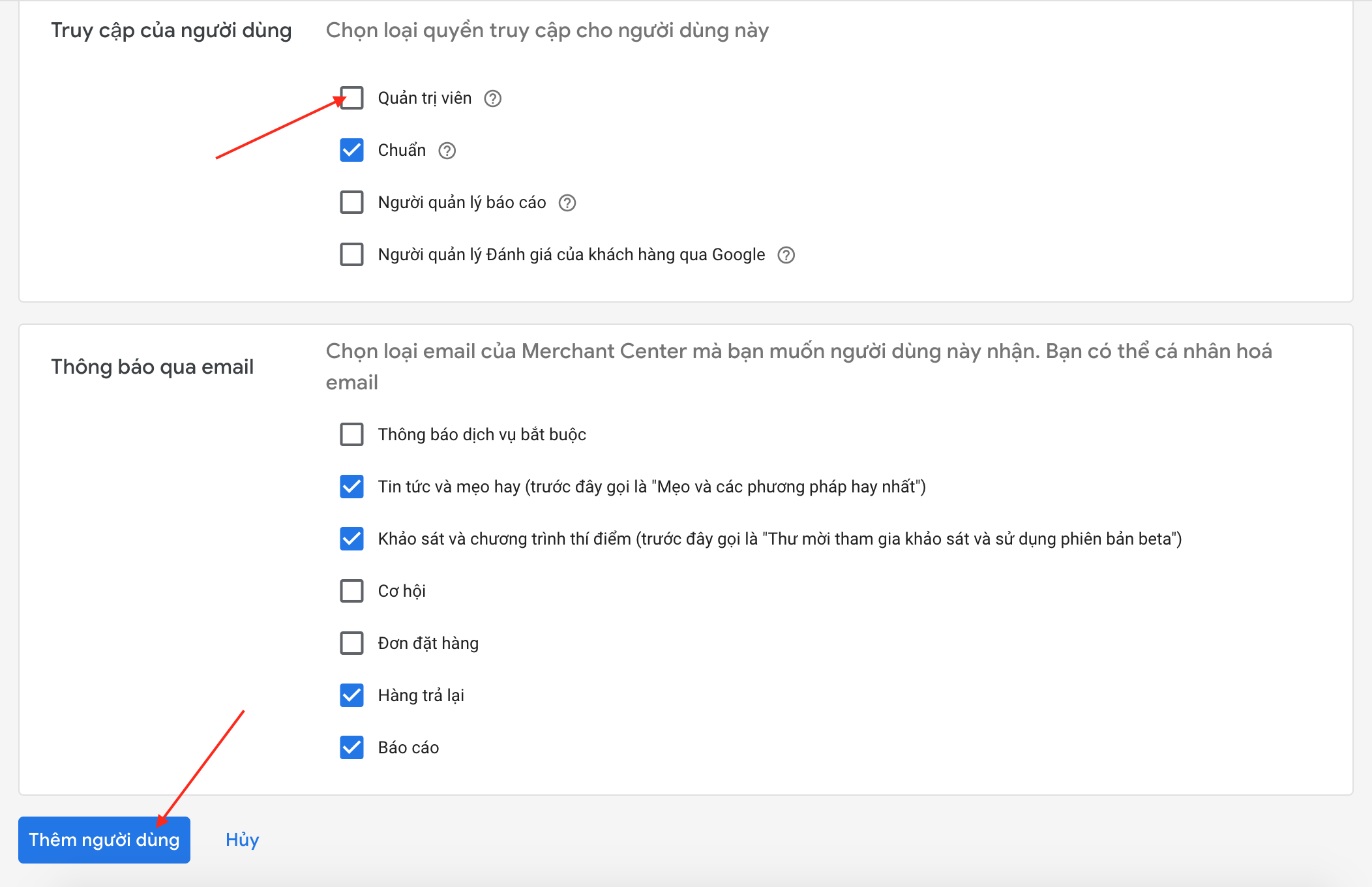Uncheck Tin tức và mẹo hay checkbox
This screenshot has height=887, width=1372.
352,487
